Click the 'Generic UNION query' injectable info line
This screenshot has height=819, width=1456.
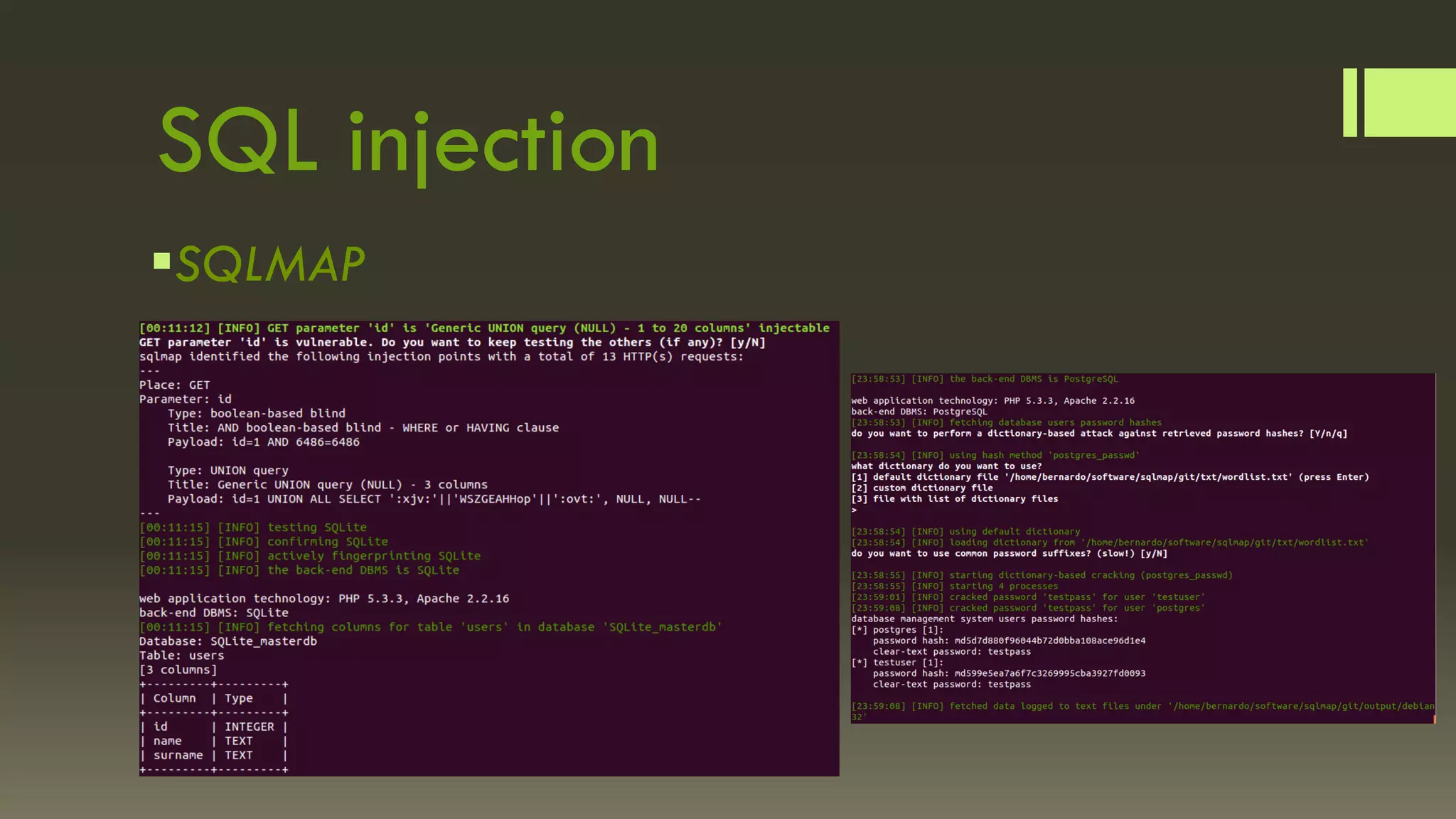tap(483, 328)
